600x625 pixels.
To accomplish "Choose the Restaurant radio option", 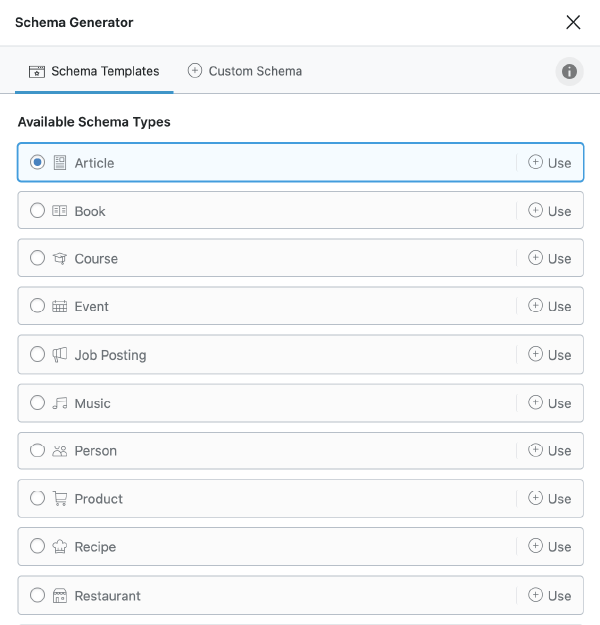I will pos(38,595).
